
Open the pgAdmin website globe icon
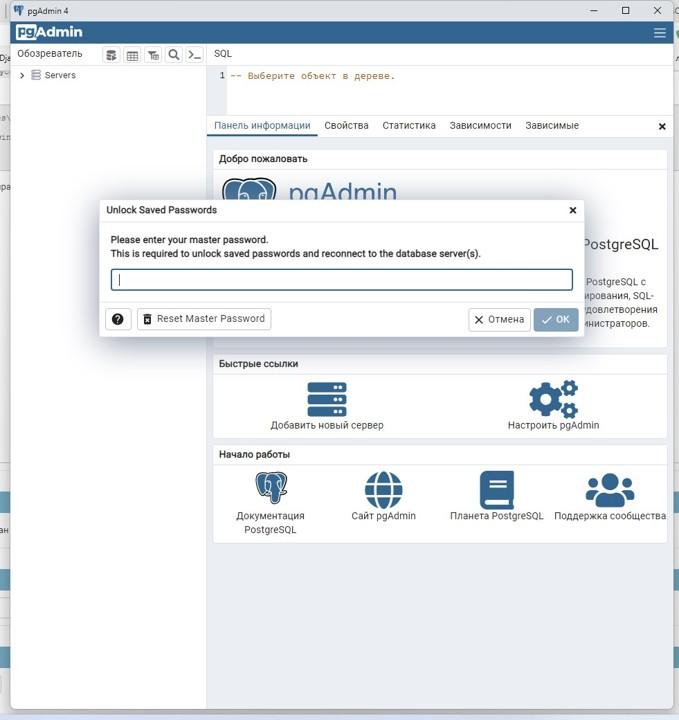coord(383,490)
